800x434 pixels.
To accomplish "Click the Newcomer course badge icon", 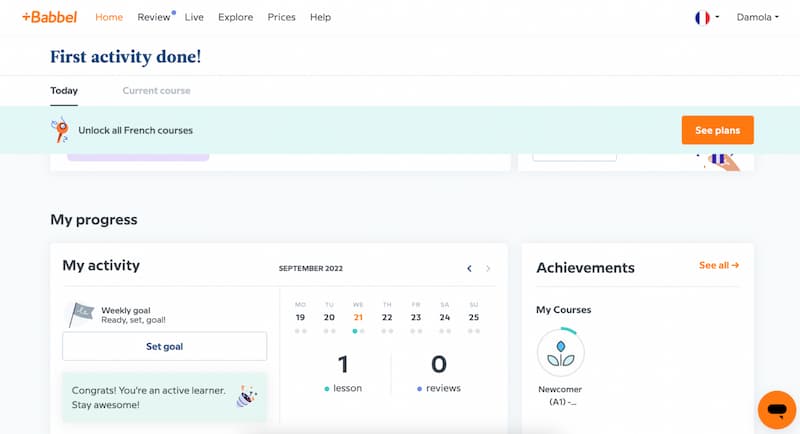I will (x=561, y=352).
